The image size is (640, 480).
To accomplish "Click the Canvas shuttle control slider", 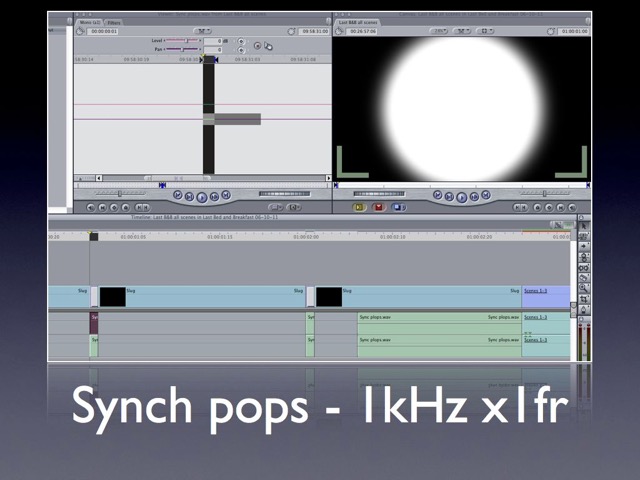I will [x=544, y=193].
